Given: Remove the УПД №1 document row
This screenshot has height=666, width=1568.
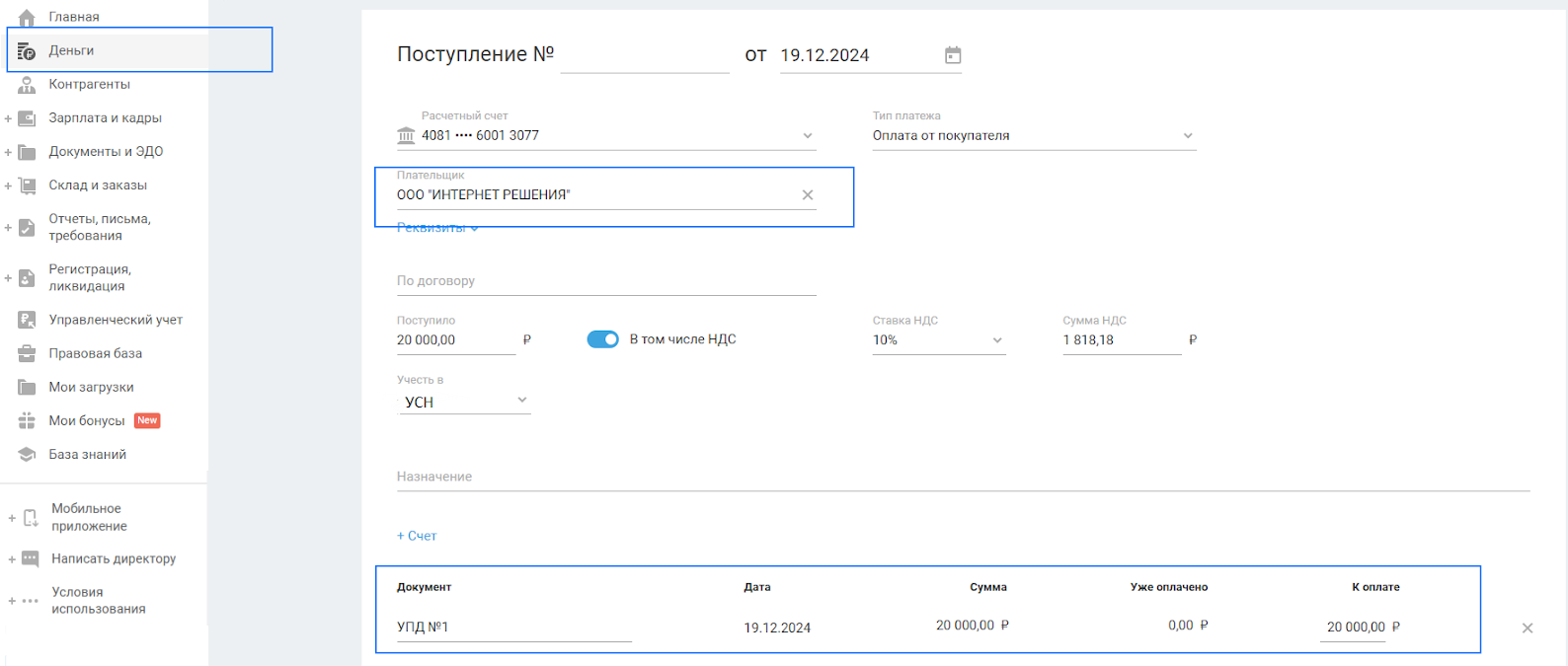Looking at the screenshot, I should pyautogui.click(x=1527, y=628).
